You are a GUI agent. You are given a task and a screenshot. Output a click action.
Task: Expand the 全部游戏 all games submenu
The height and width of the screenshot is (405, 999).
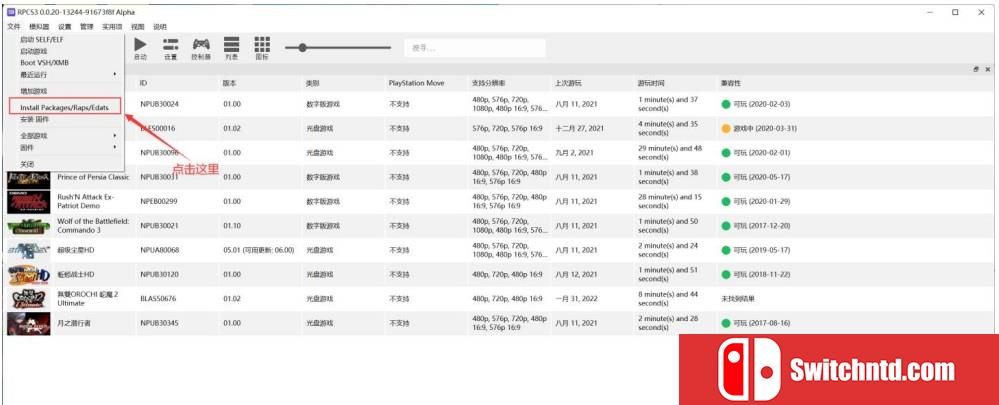(x=65, y=136)
